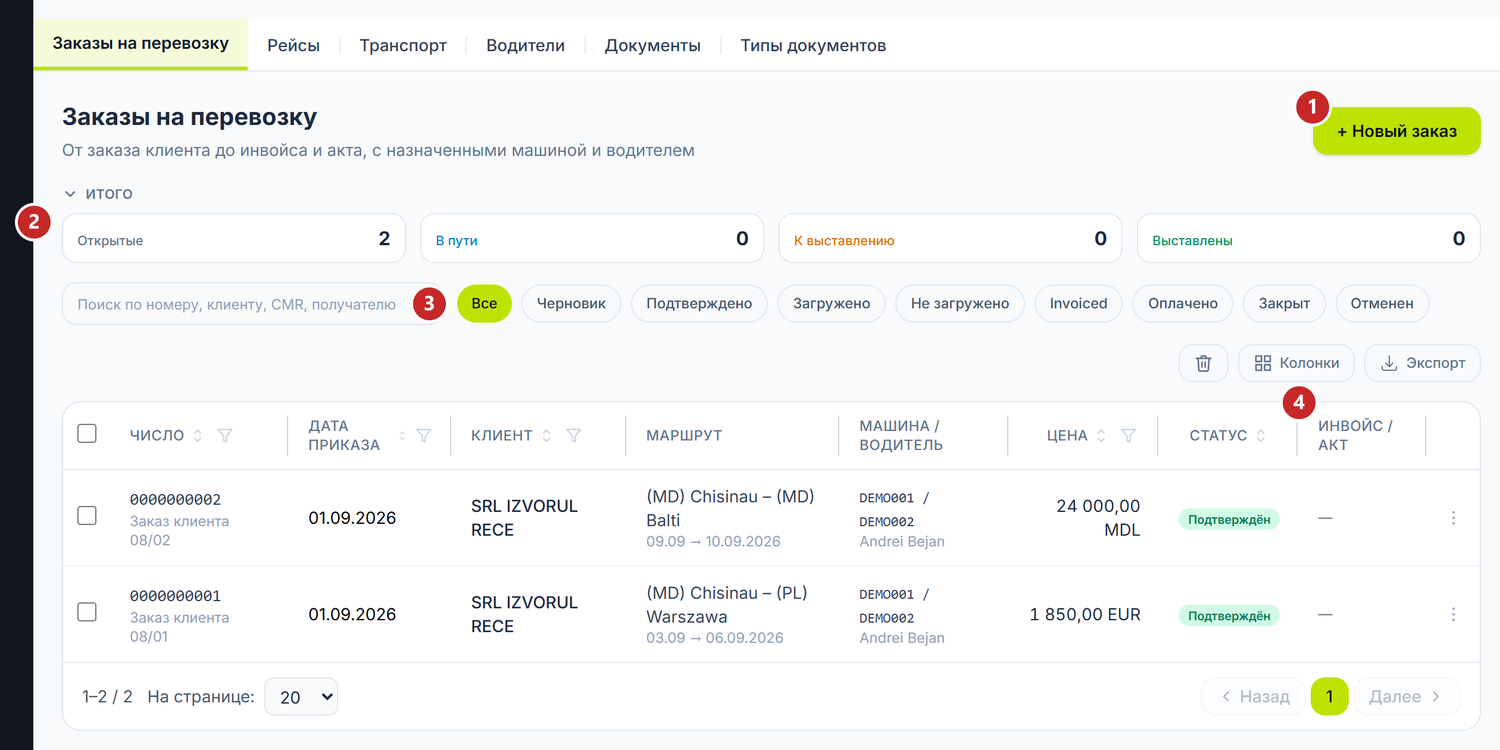
Task: Tick checkbox for order 0000000002
Action: click(x=87, y=515)
